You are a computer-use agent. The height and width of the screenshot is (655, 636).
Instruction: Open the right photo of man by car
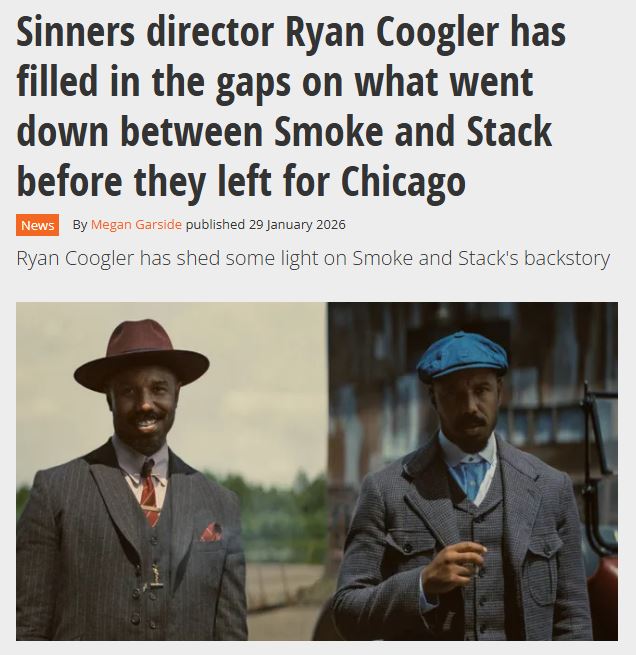click(473, 471)
